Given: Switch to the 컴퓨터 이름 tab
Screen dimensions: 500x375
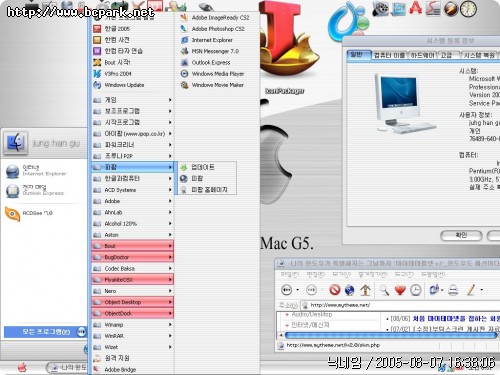Looking at the screenshot, I should (x=389, y=55).
